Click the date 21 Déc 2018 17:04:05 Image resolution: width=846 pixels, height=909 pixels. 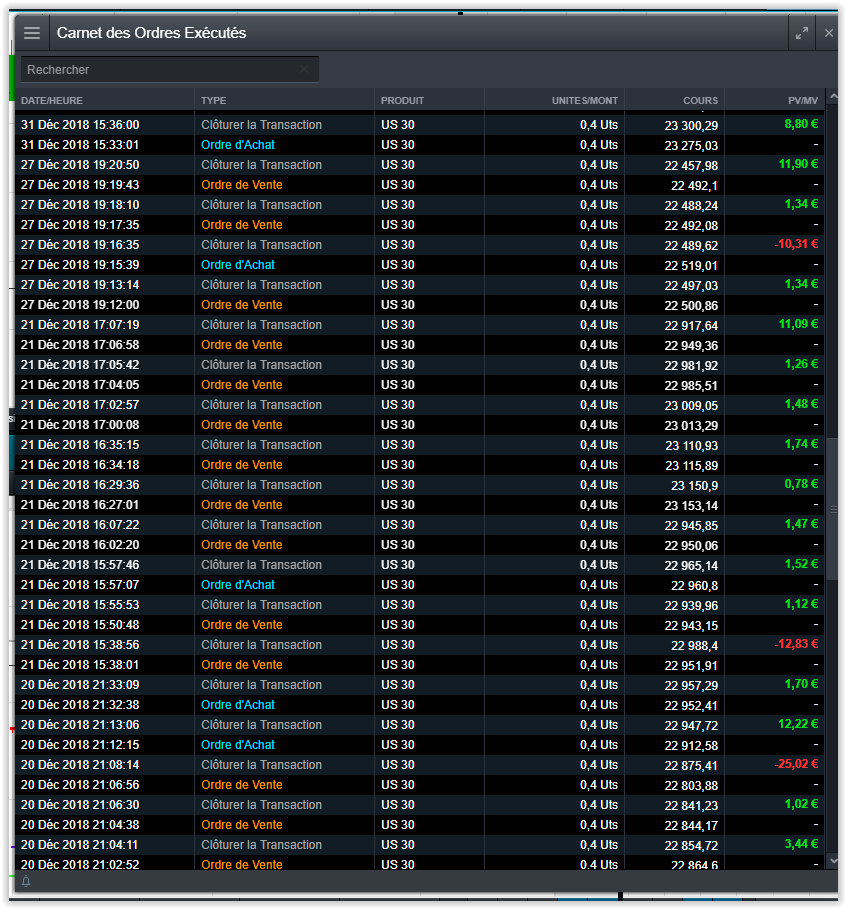coord(80,385)
